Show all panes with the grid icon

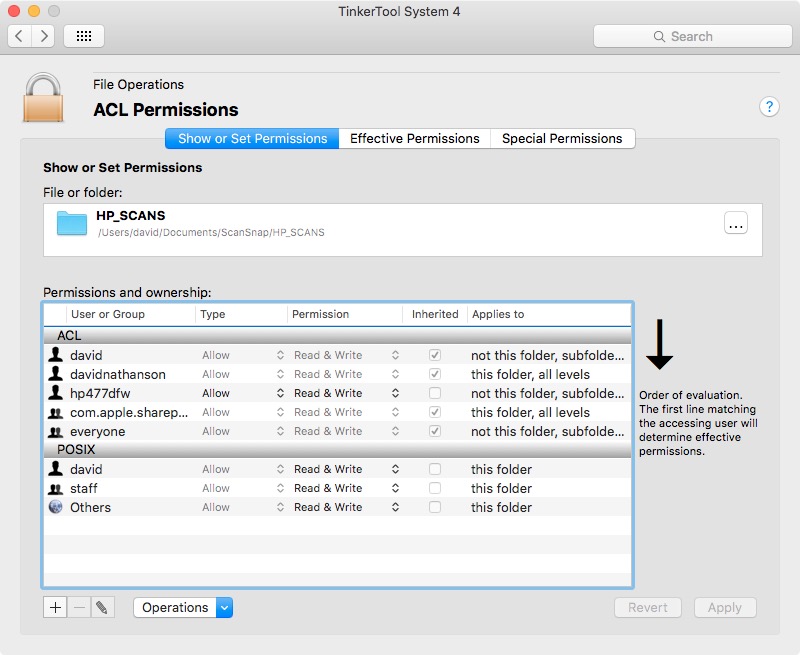(x=84, y=36)
